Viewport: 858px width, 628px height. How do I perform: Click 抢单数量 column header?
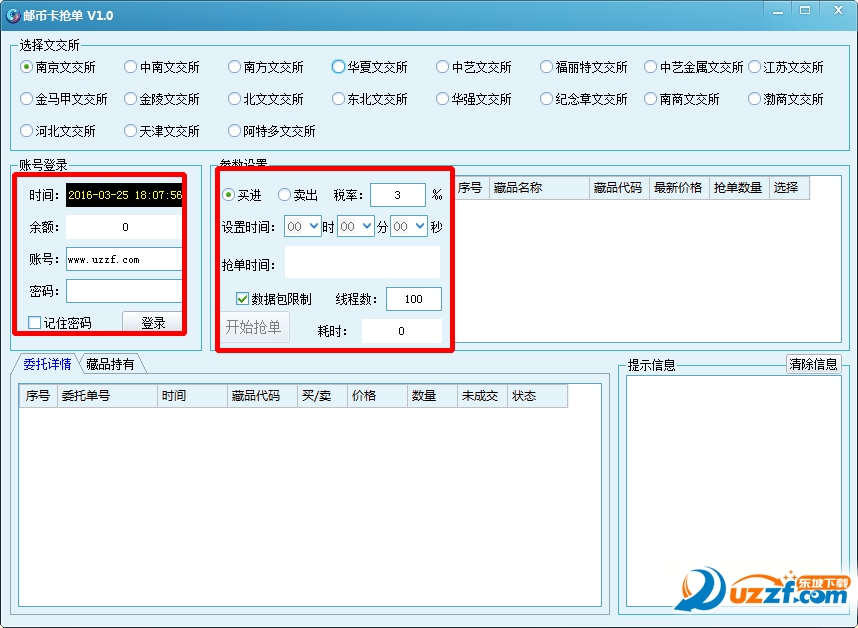[739, 188]
